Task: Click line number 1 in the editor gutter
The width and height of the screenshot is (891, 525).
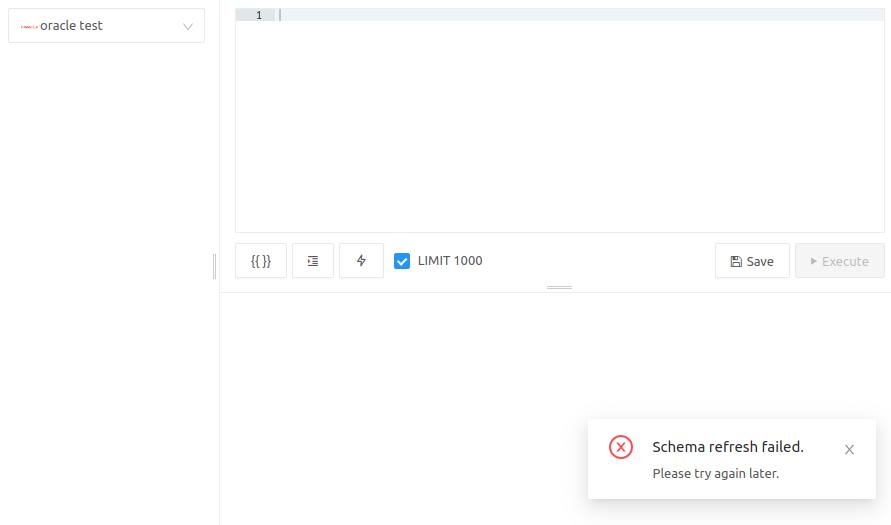Action: [x=259, y=15]
